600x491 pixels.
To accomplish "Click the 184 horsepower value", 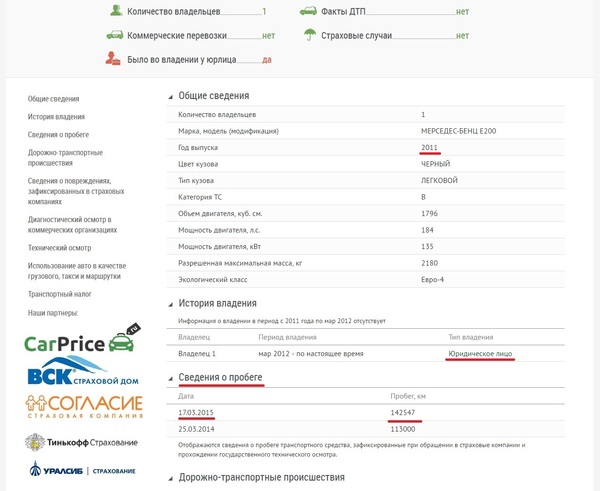I will coord(427,230).
